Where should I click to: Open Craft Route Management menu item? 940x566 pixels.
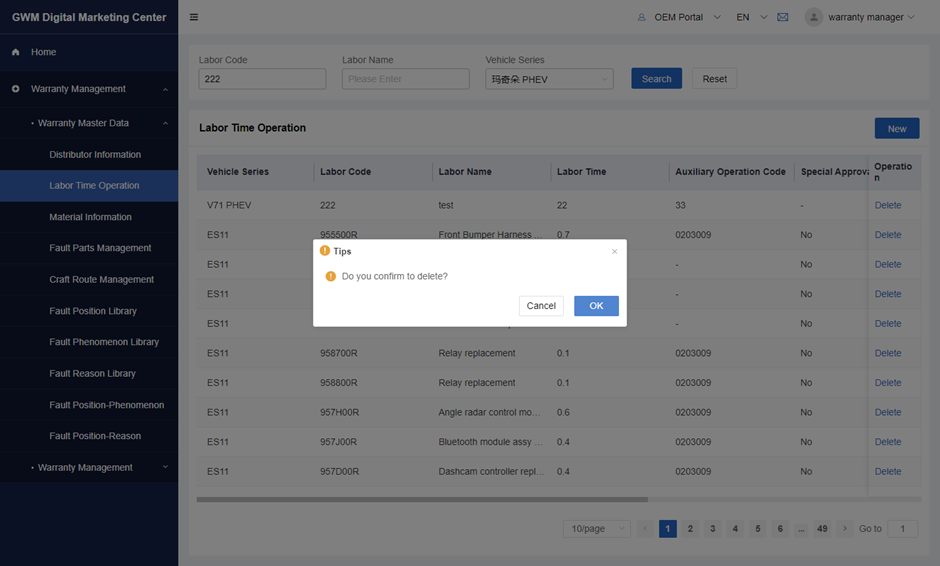pyautogui.click(x=89, y=279)
